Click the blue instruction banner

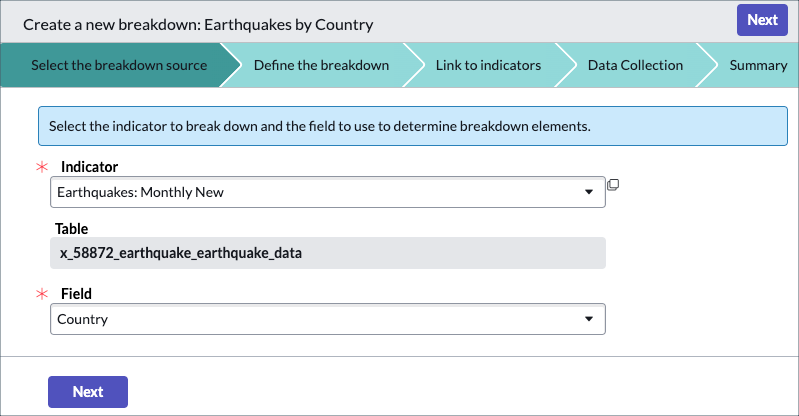[x=413, y=126]
